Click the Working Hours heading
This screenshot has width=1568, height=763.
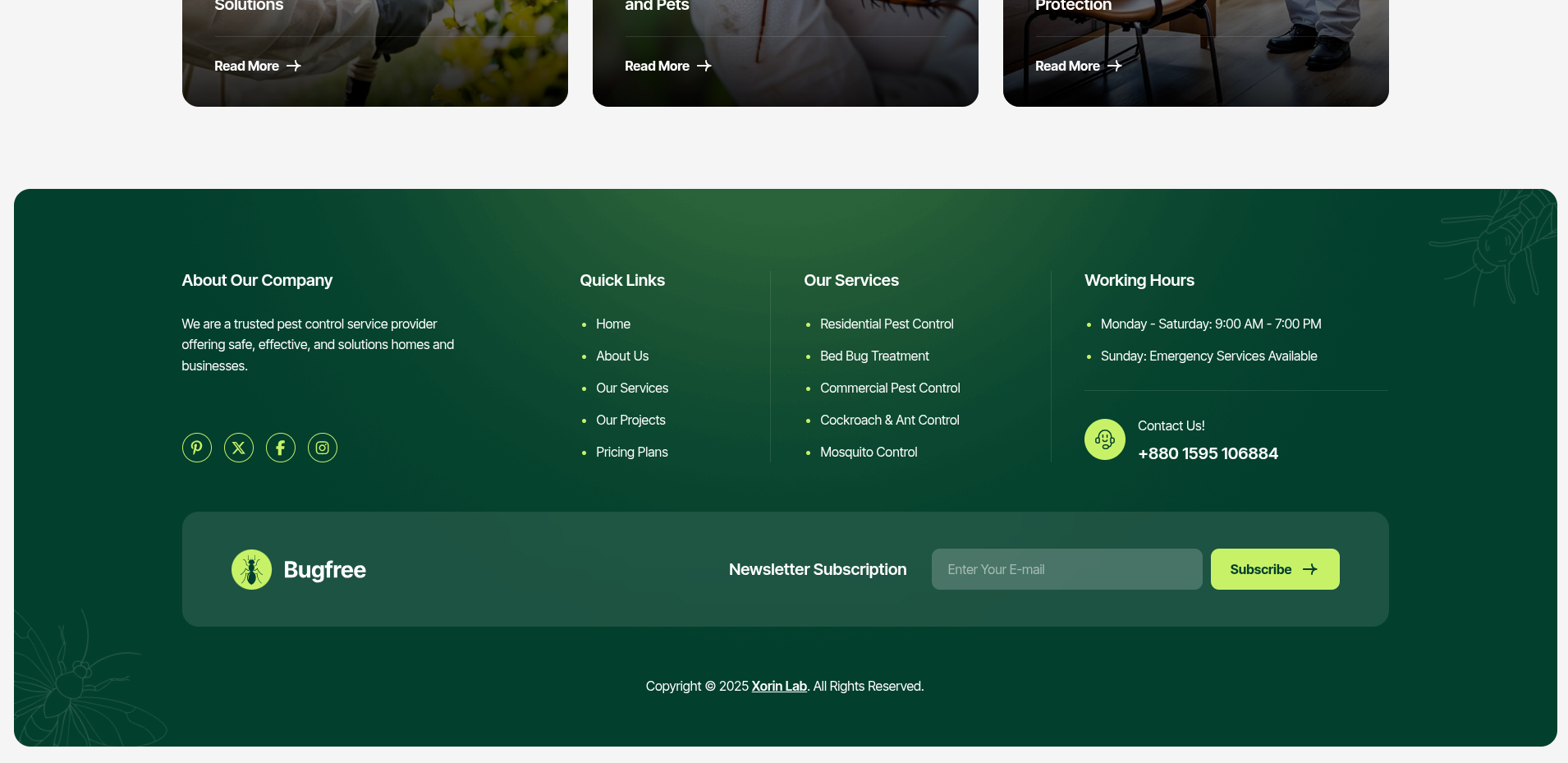(x=1139, y=280)
